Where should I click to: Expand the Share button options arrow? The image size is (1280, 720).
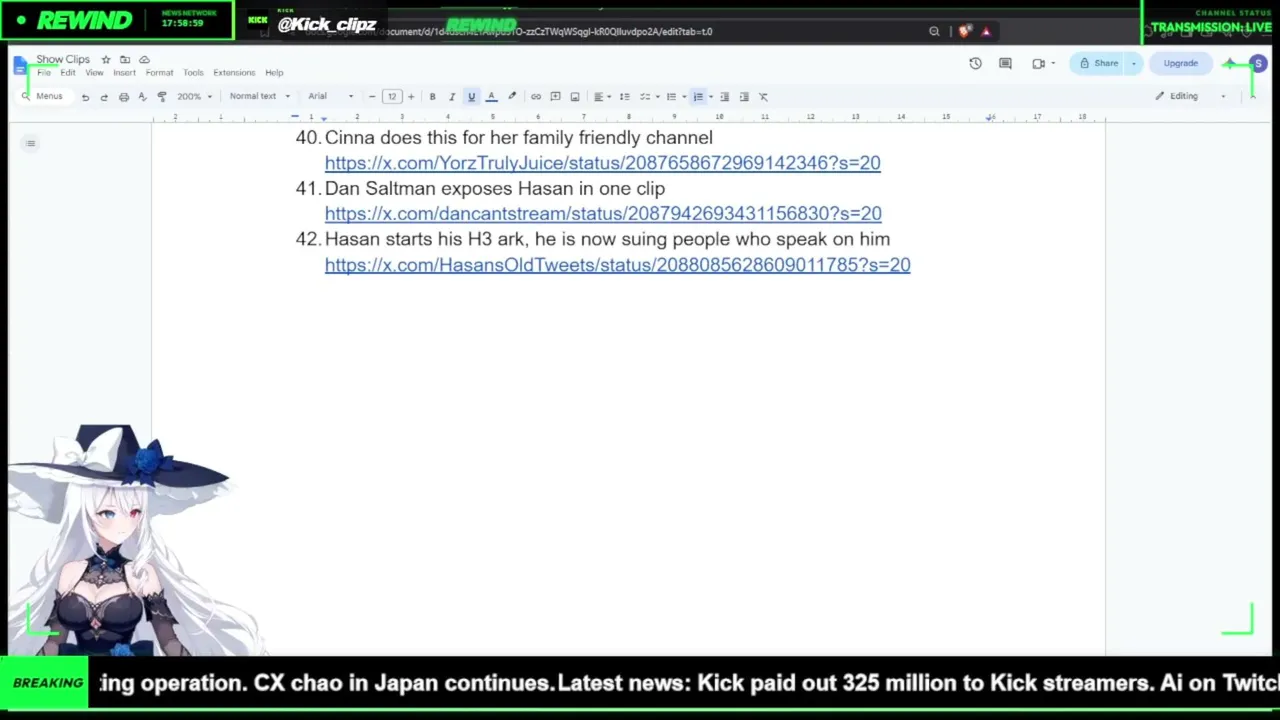point(1133,64)
